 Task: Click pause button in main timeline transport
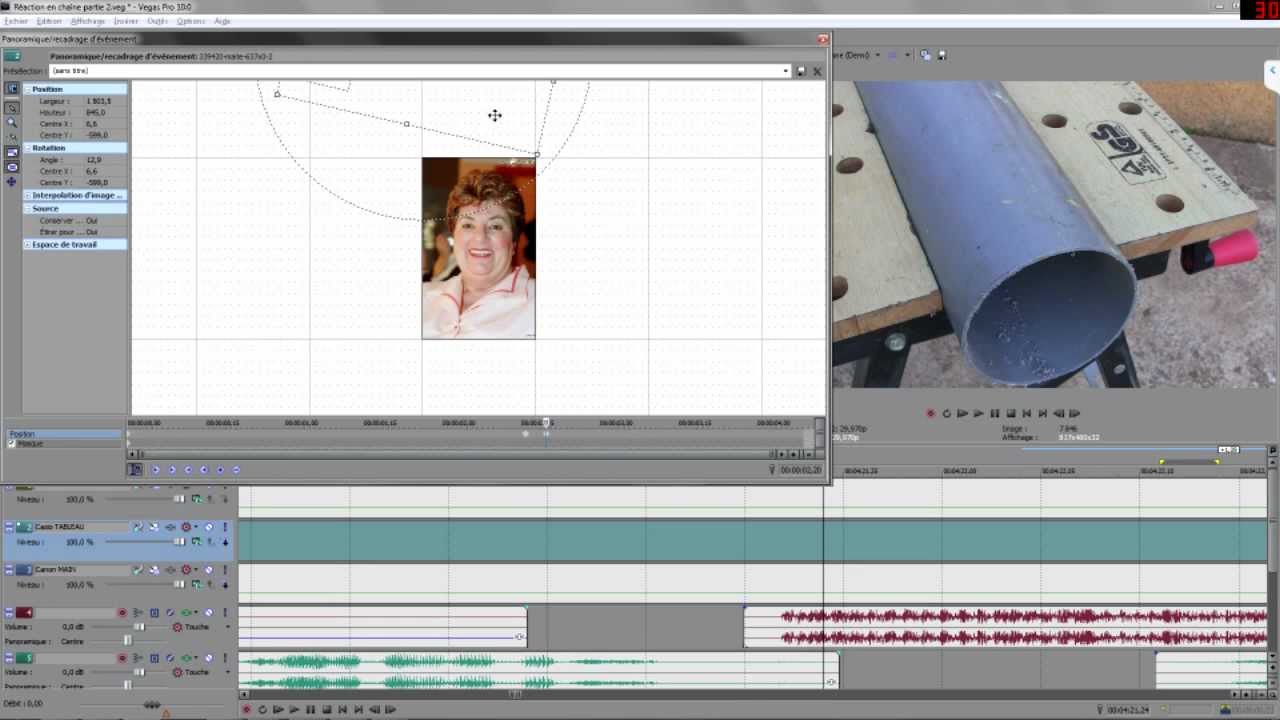(310, 710)
